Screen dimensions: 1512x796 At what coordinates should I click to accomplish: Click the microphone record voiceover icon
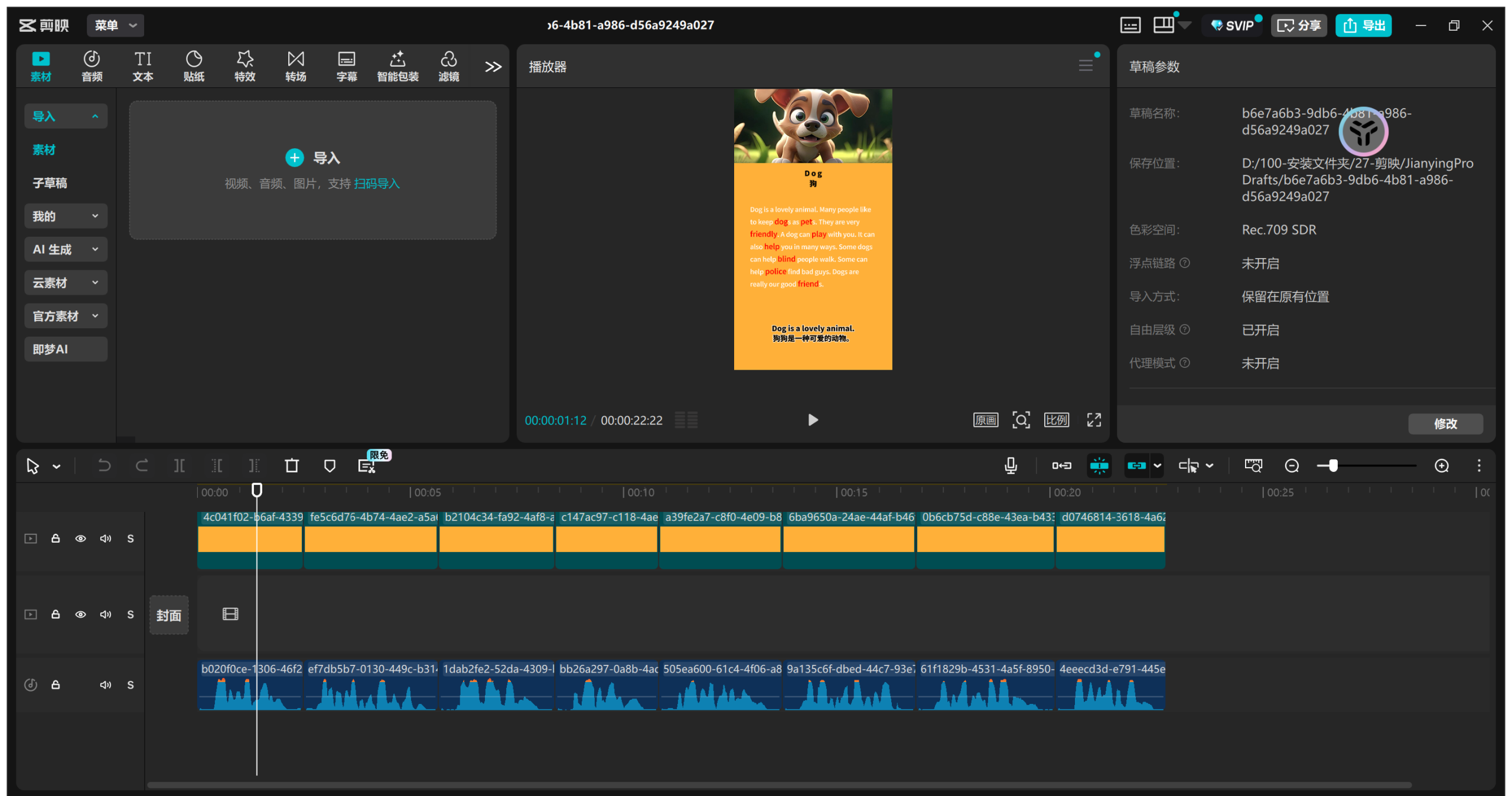tap(1011, 465)
